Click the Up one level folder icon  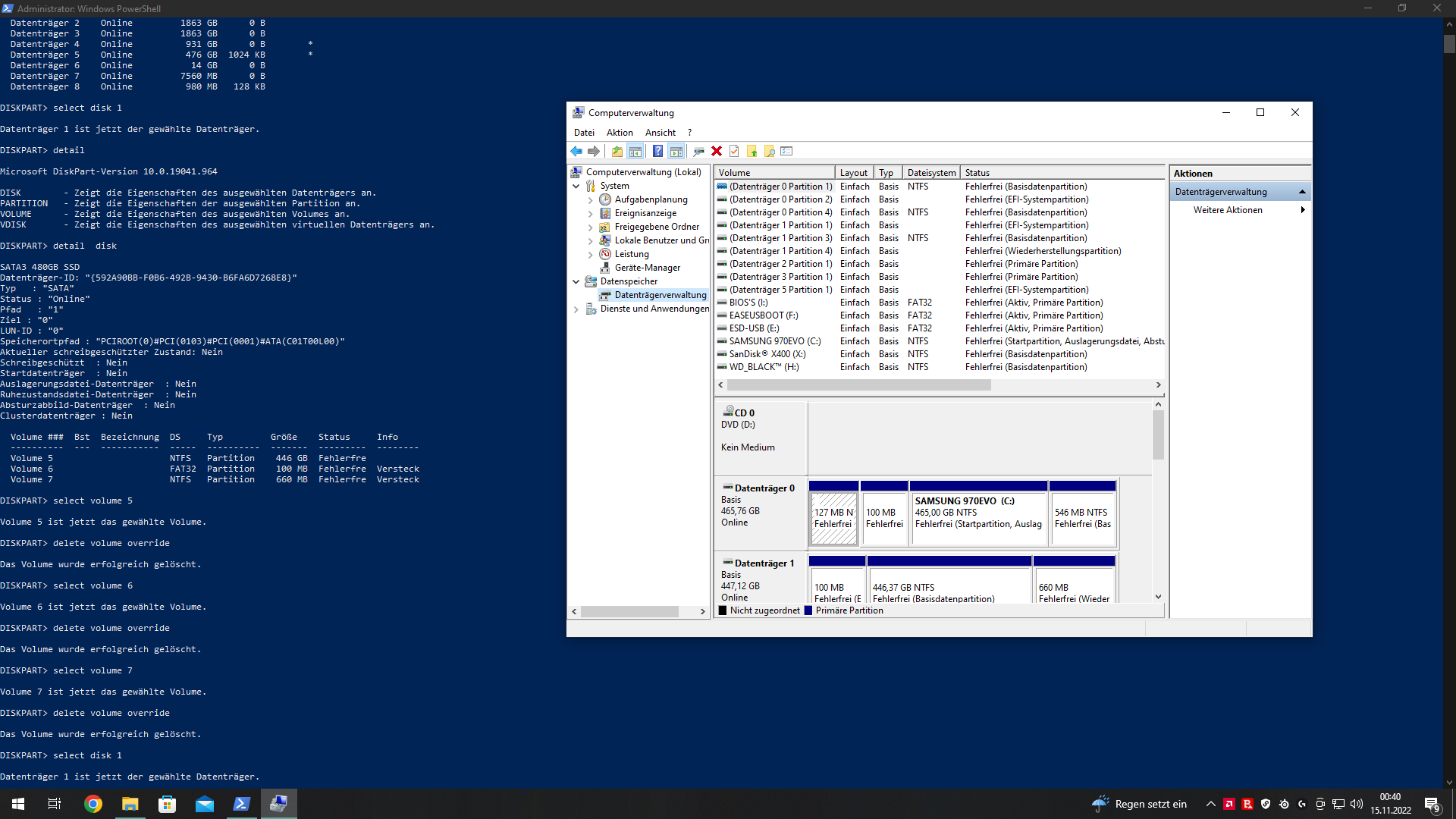[617, 152]
